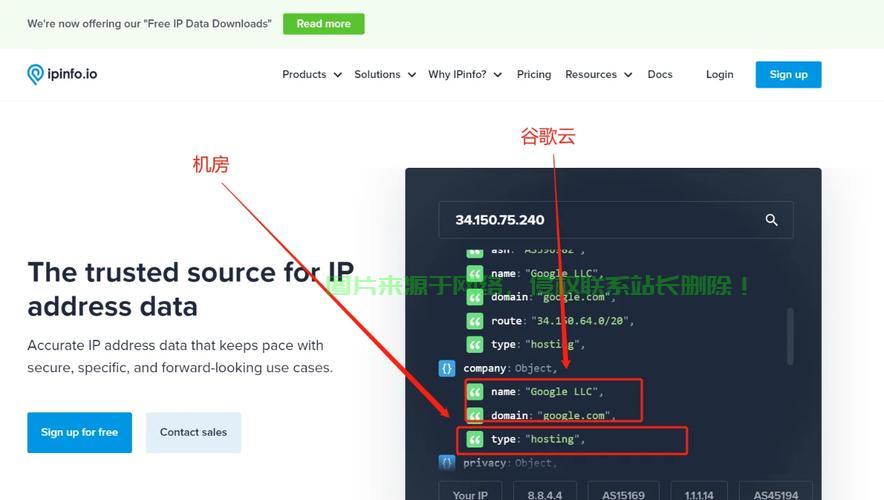Select the AS15169 sample chip
The image size is (884, 500).
click(x=623, y=492)
